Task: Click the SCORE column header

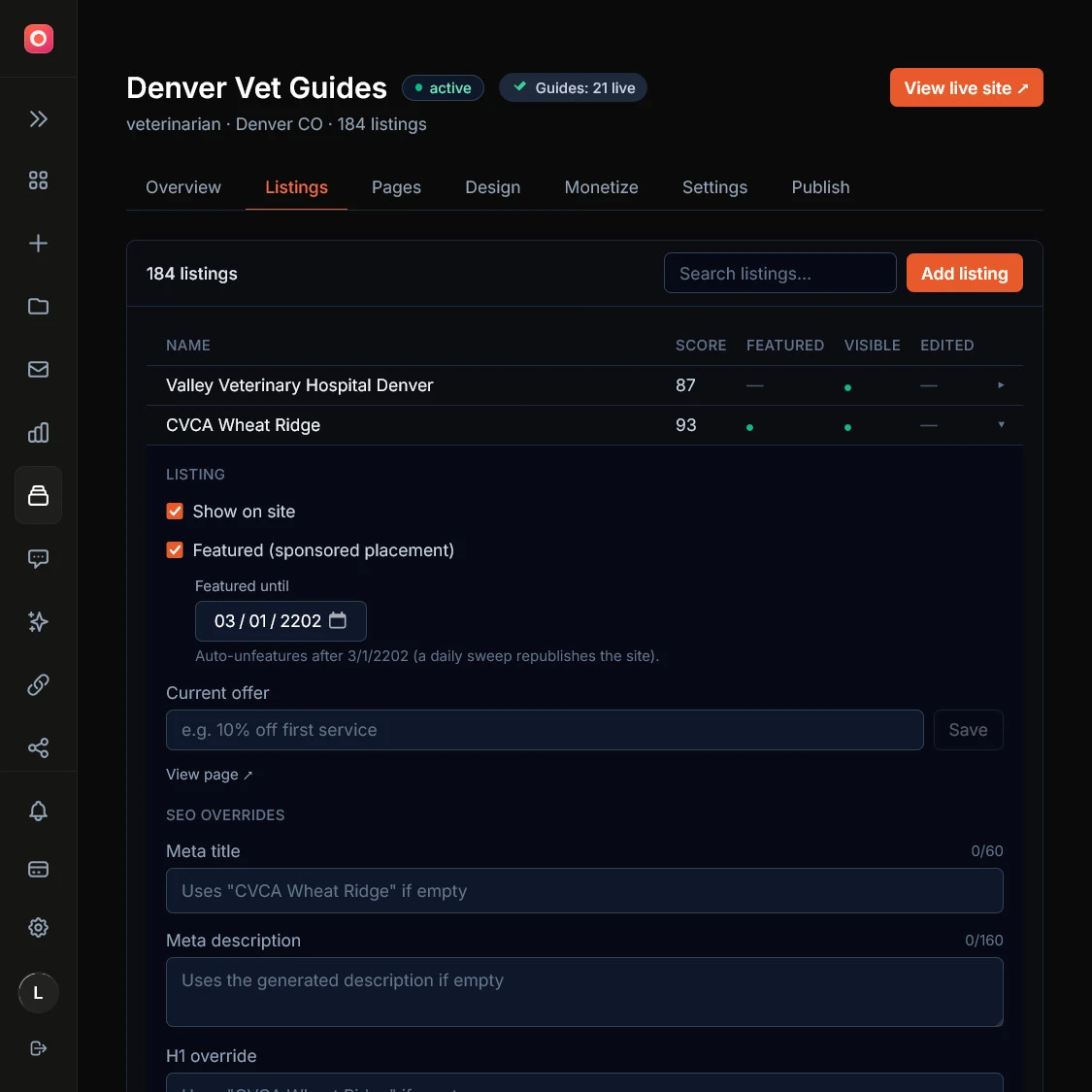Action: [701, 346]
